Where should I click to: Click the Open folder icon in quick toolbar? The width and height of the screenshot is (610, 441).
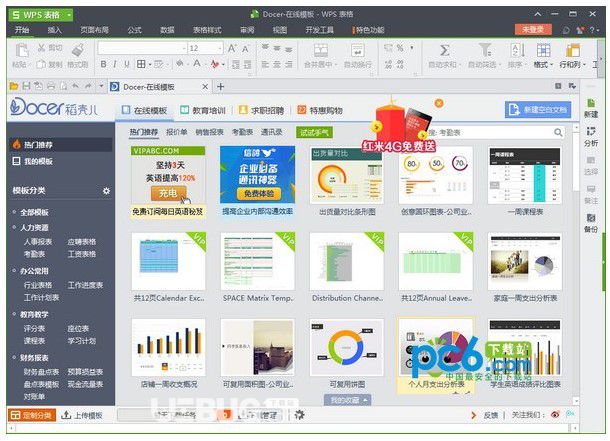click(x=14, y=86)
